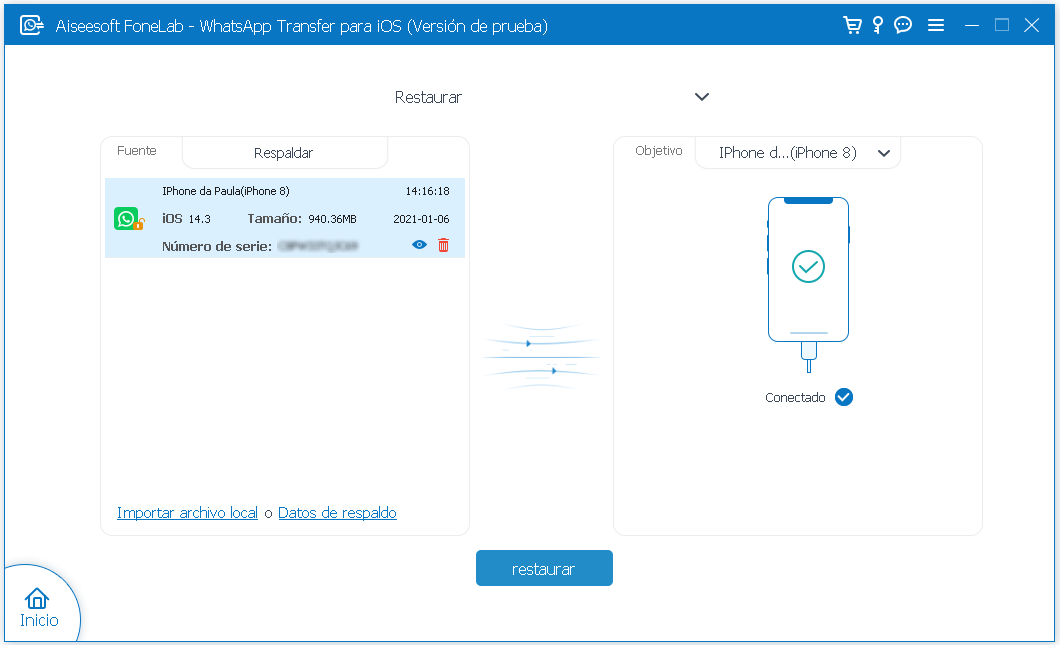Click the Objetivo label
The width and height of the screenshot is (1060, 645).
coord(659,151)
